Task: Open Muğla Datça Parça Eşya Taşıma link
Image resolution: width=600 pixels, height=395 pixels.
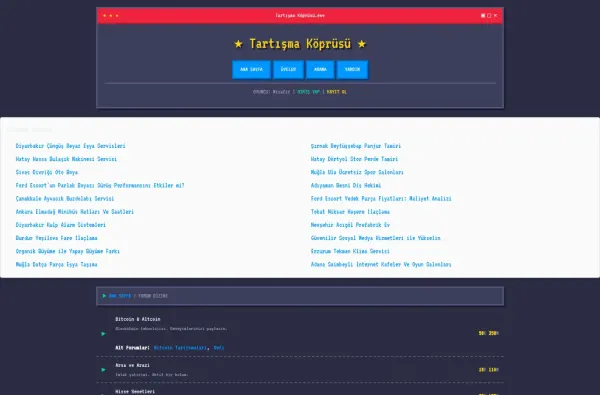Action: (56, 264)
